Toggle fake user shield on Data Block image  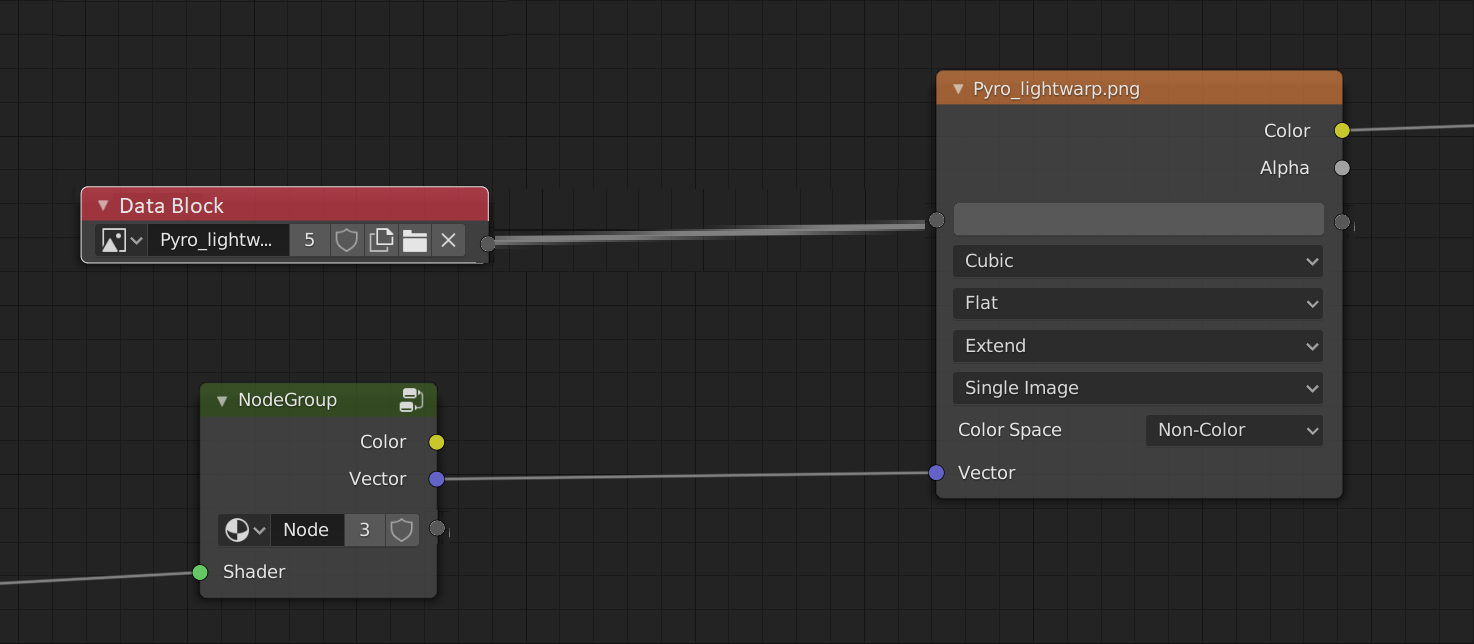click(x=346, y=240)
